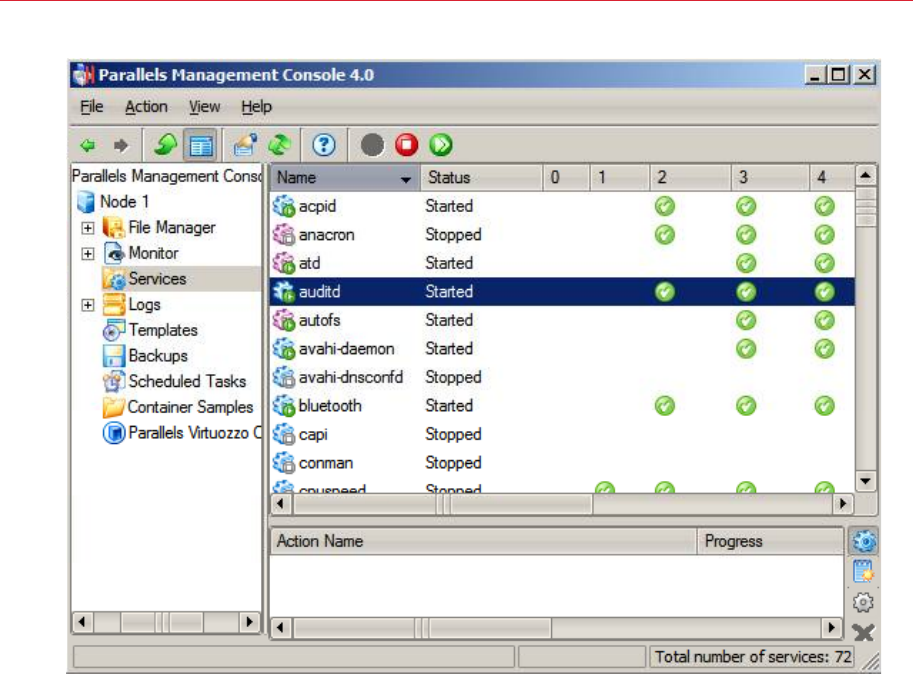The width and height of the screenshot is (913, 674).
Task: Click the green up-level arrow toolbar icon
Action: point(165,145)
